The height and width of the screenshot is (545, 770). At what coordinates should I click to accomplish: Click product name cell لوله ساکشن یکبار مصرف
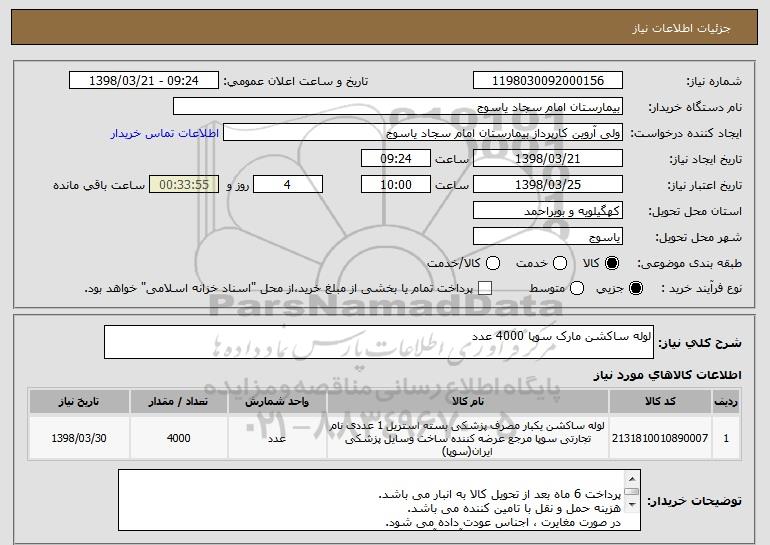click(x=468, y=438)
